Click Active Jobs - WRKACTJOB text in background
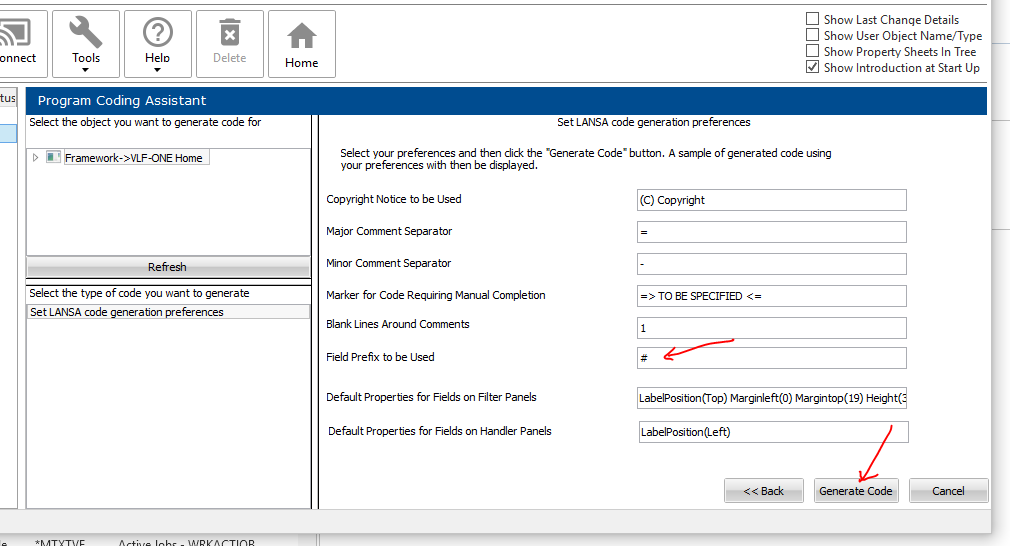Viewport: 1010px width, 546px height. pyautogui.click(x=186, y=542)
